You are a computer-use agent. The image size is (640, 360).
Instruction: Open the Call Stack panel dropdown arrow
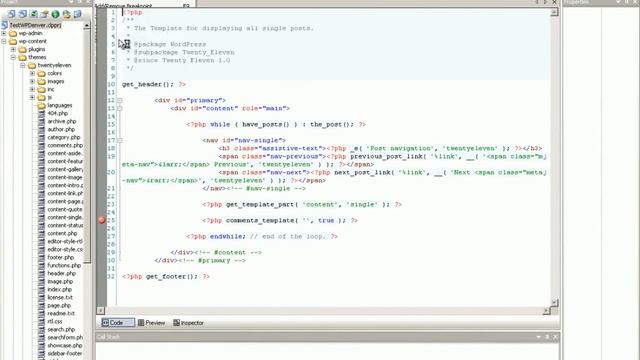(x=539, y=337)
